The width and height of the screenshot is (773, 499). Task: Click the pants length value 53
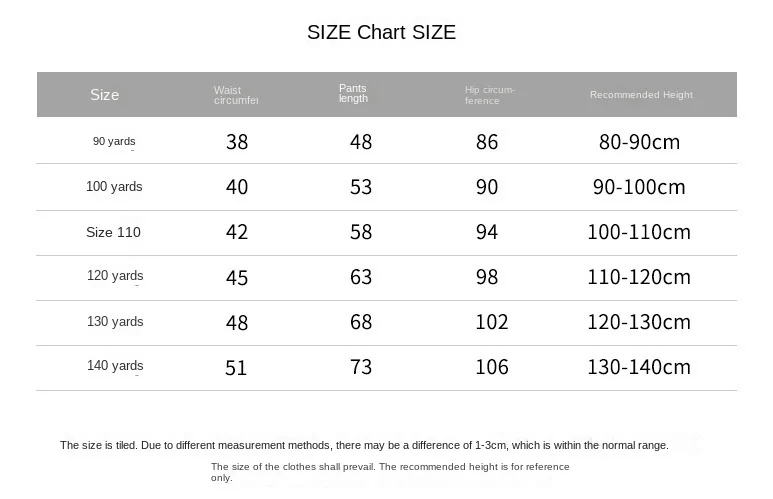coord(361,187)
